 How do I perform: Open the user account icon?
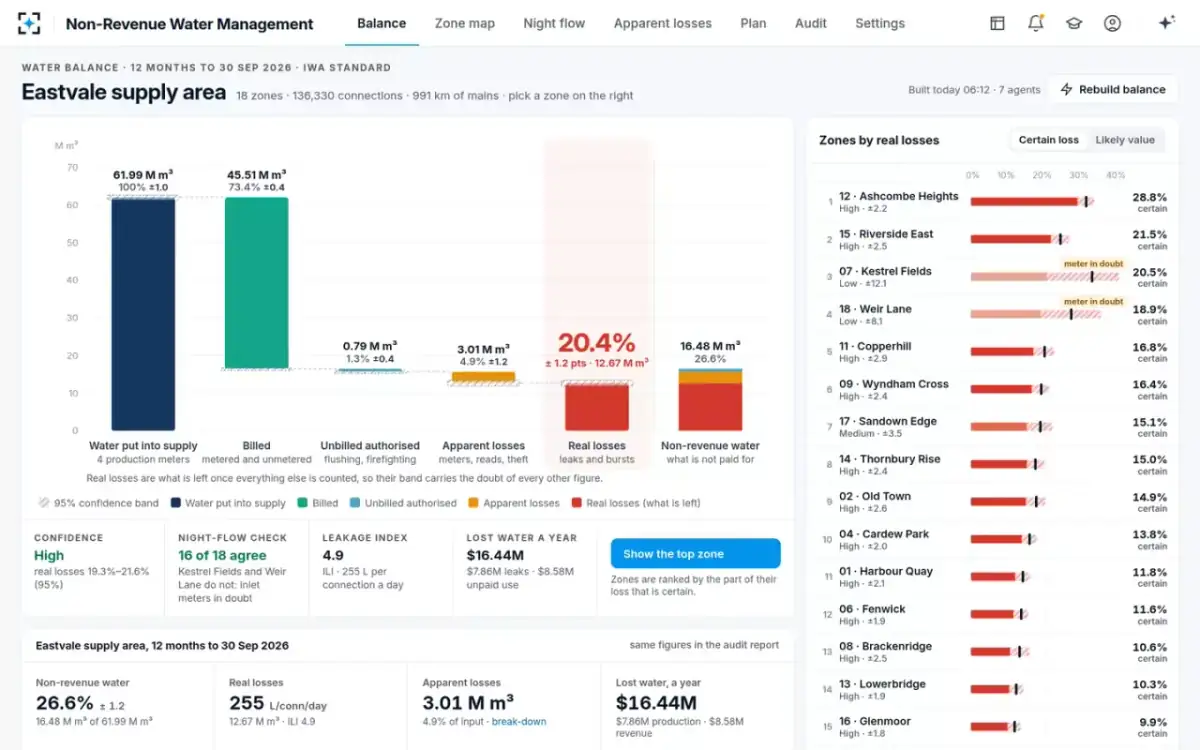tap(1112, 23)
